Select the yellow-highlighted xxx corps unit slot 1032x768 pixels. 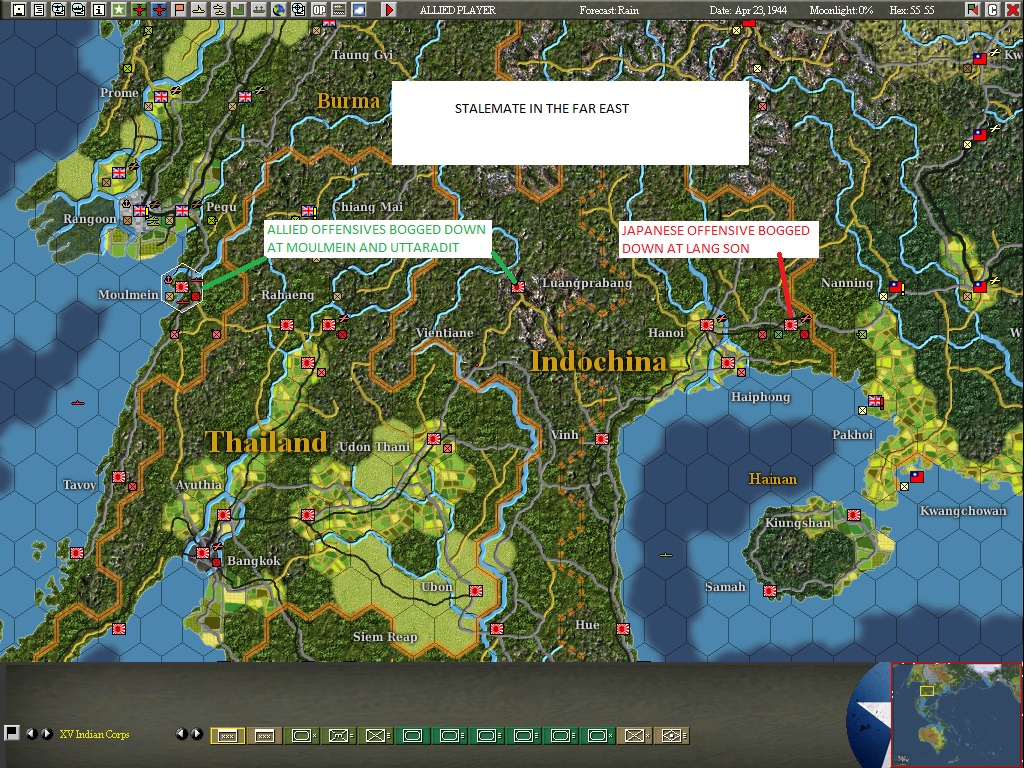(x=228, y=735)
